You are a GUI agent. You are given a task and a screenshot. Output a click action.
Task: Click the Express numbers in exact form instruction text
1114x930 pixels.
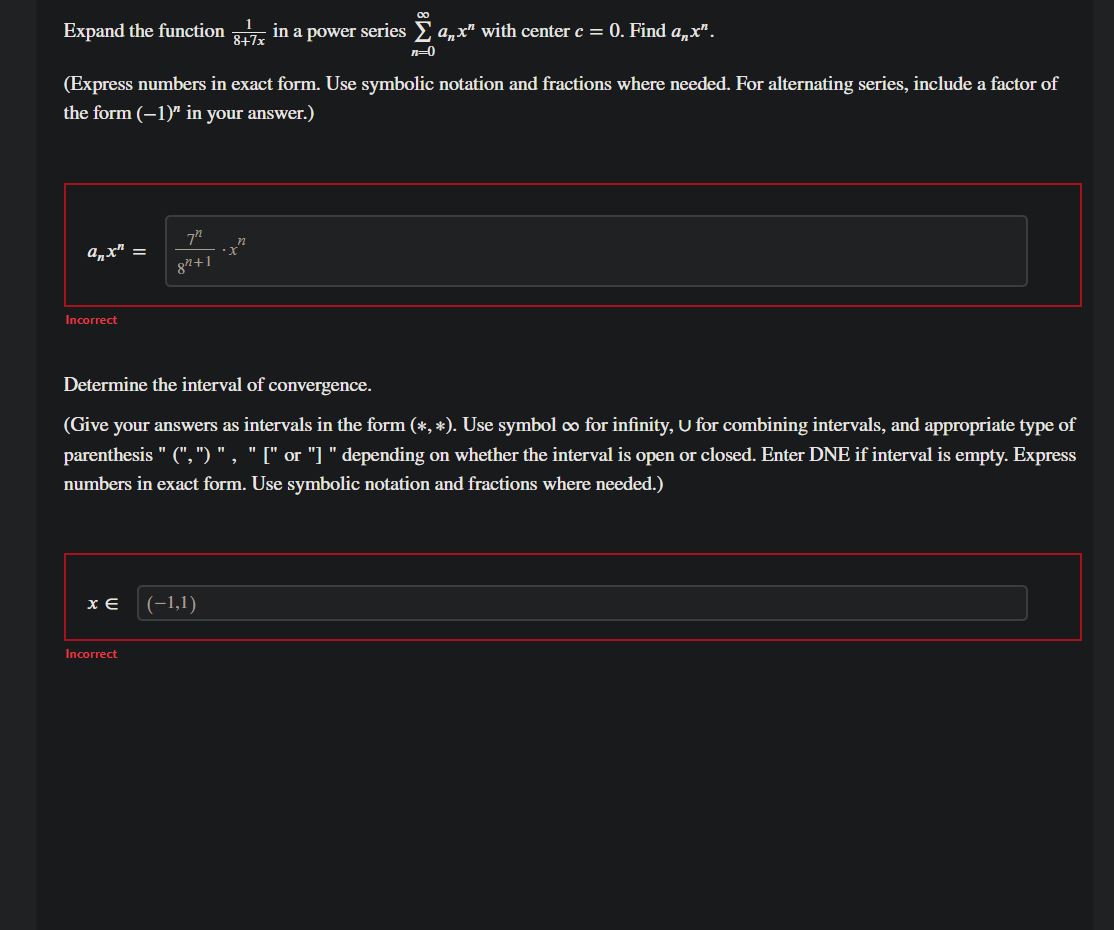pyautogui.click(x=185, y=84)
